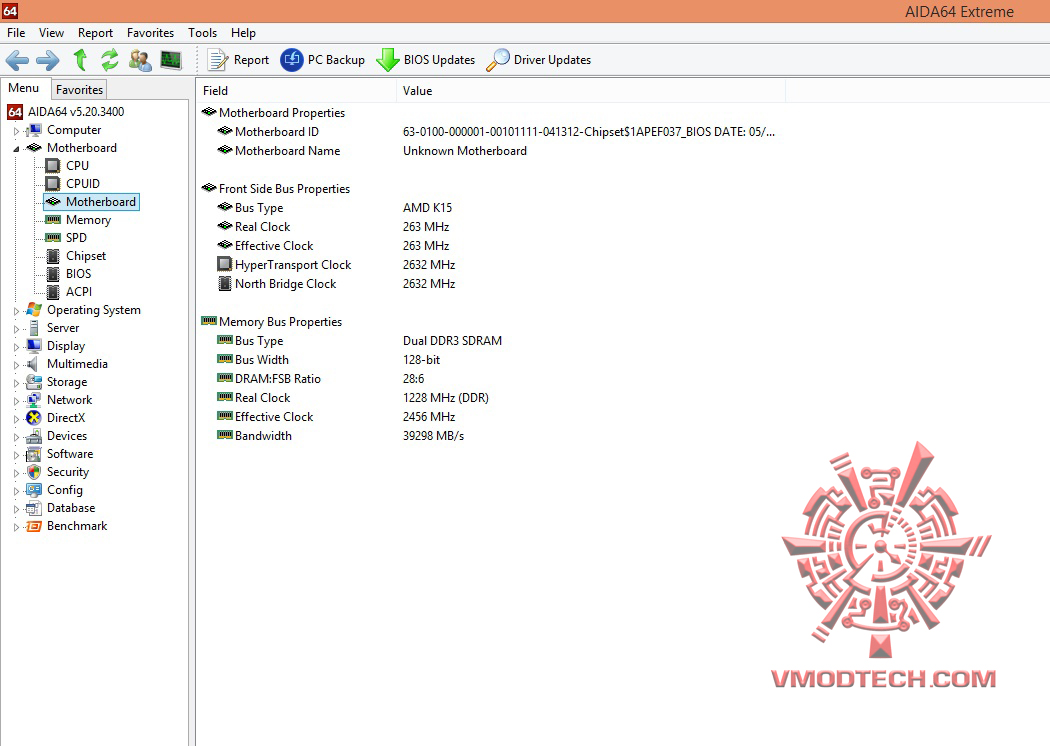Click the Network computers icon in tree
Image resolution: width=1050 pixels, height=746 pixels.
pos(34,400)
